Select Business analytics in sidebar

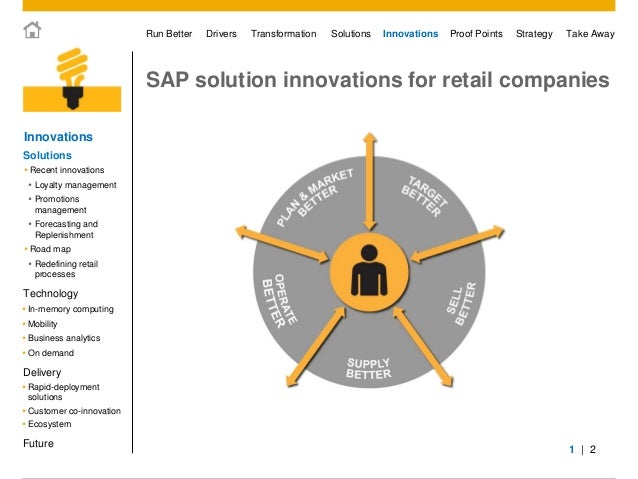pyautogui.click(x=64, y=338)
